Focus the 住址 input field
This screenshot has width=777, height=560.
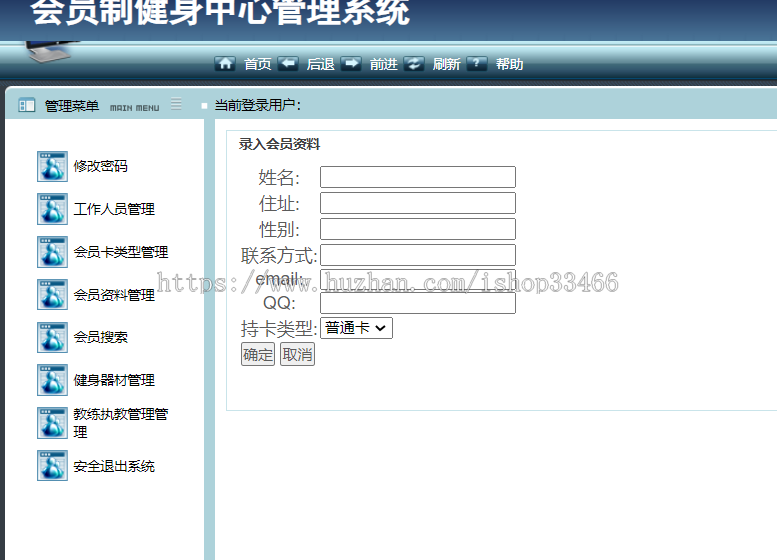coord(418,203)
